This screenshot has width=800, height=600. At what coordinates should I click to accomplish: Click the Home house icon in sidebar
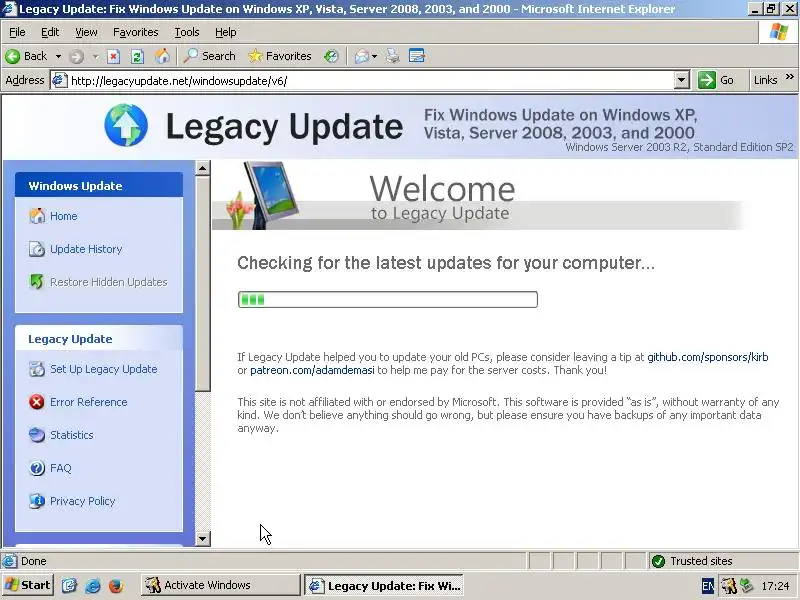37,216
